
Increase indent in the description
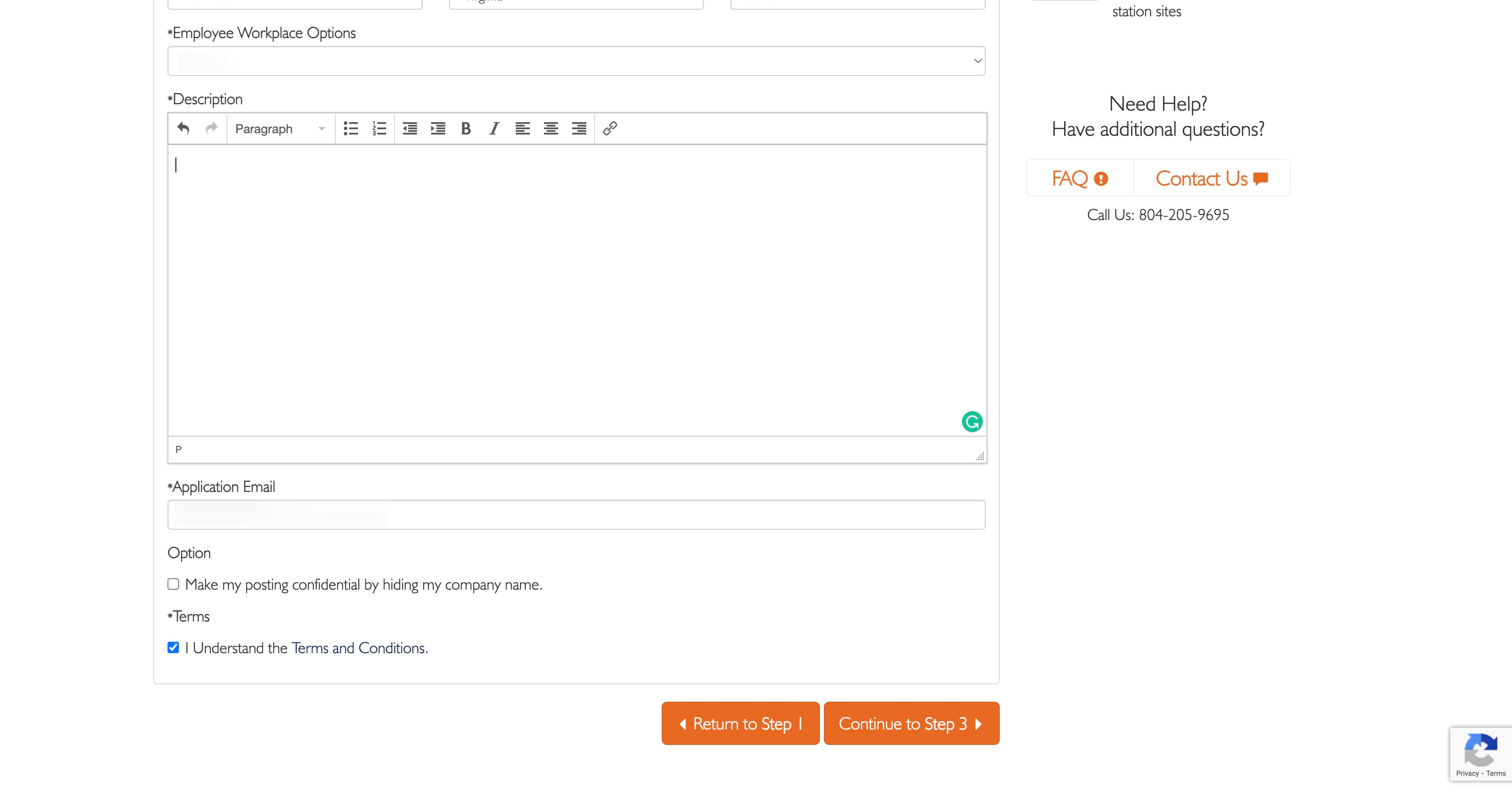(438, 129)
